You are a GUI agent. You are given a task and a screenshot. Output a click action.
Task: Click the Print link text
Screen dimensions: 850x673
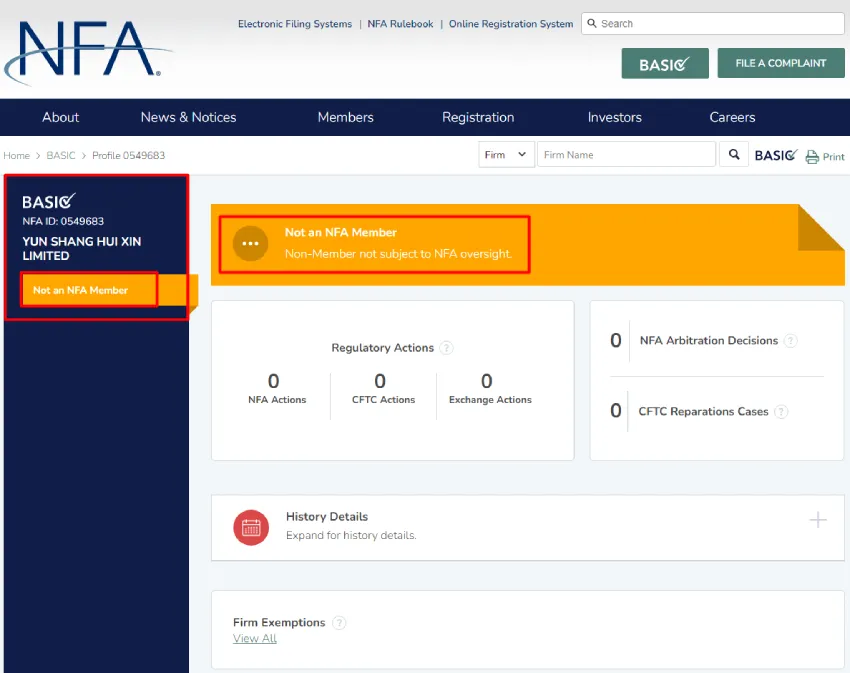pyautogui.click(x=833, y=157)
